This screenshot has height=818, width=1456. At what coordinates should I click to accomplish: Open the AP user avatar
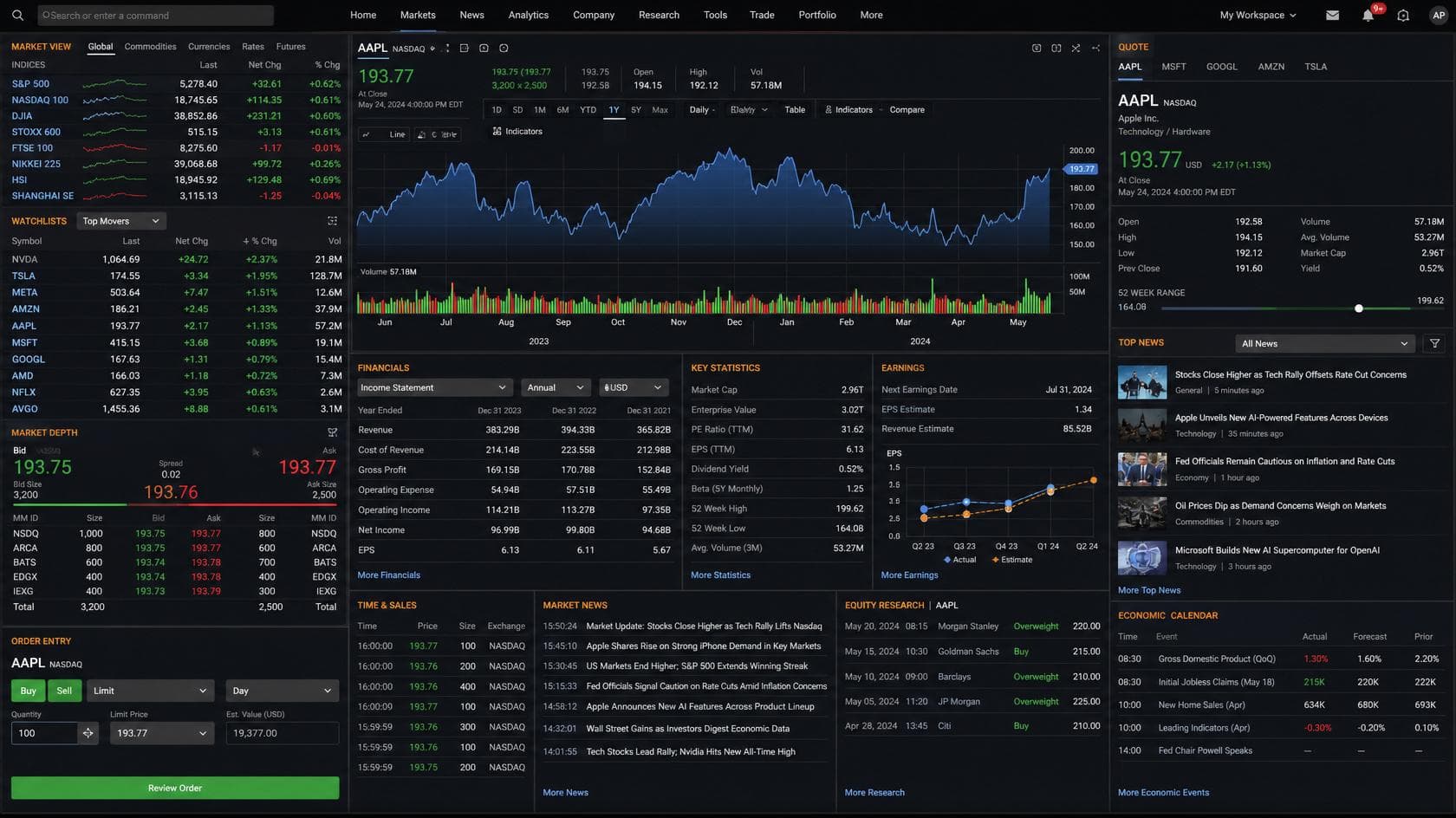coord(1439,16)
